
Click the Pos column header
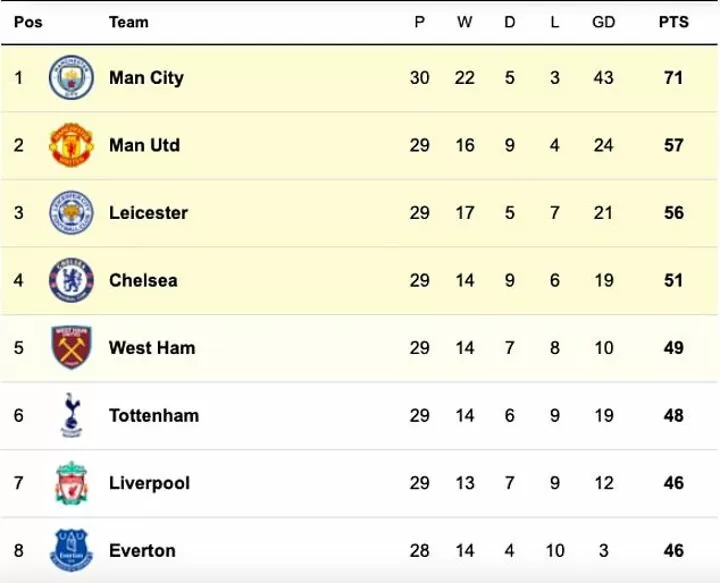pyautogui.click(x=28, y=22)
